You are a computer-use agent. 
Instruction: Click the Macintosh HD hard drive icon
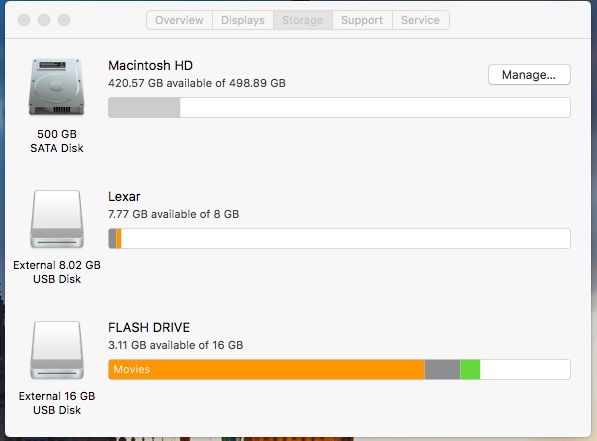[56, 87]
